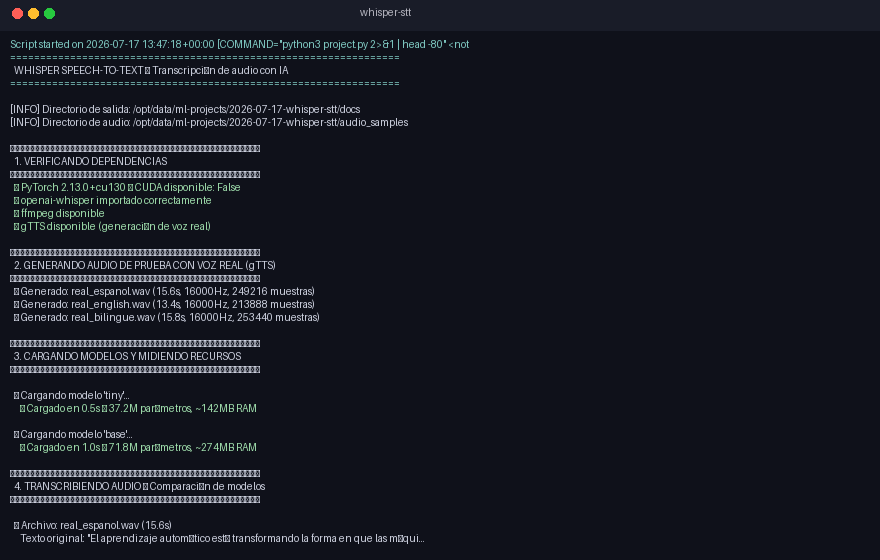The image size is (880, 560).
Task: Click the real_espanol.wav generated line
Action: point(164,291)
